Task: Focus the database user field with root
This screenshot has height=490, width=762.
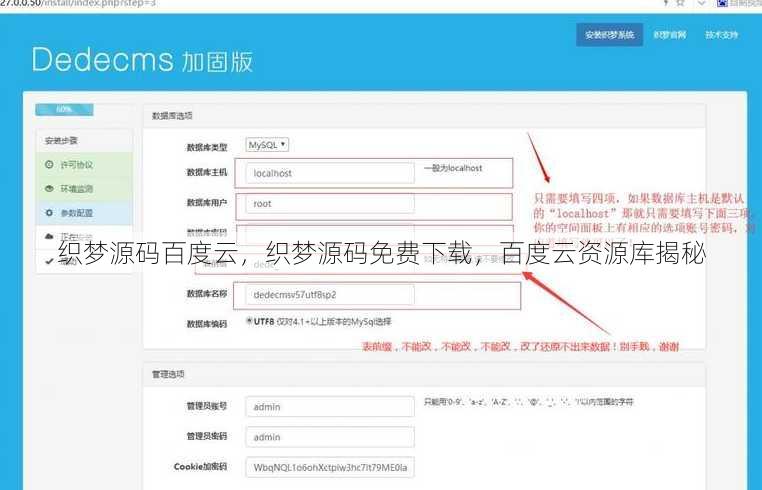Action: tap(330, 204)
